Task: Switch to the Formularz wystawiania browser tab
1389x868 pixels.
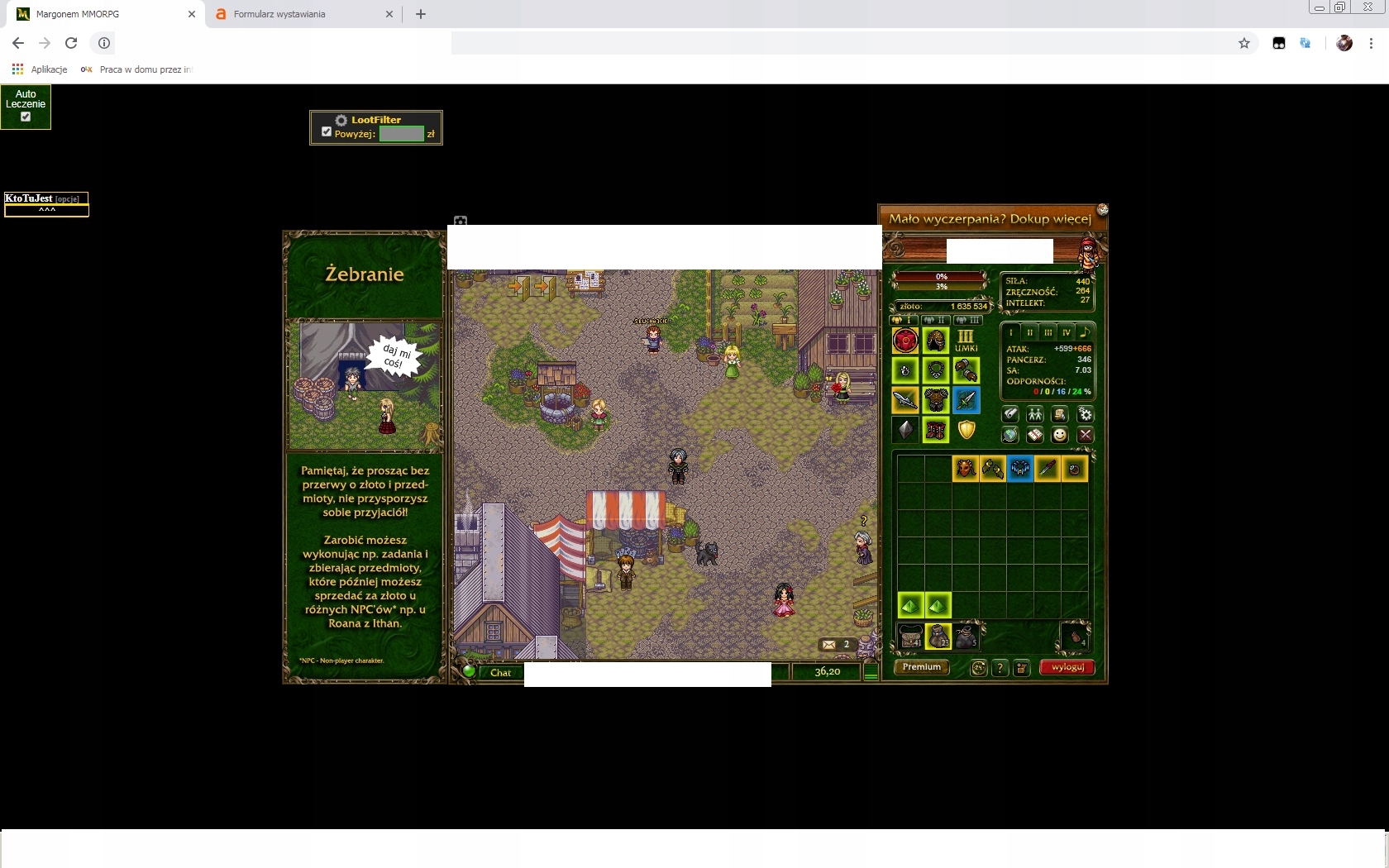Action: pyautogui.click(x=303, y=14)
